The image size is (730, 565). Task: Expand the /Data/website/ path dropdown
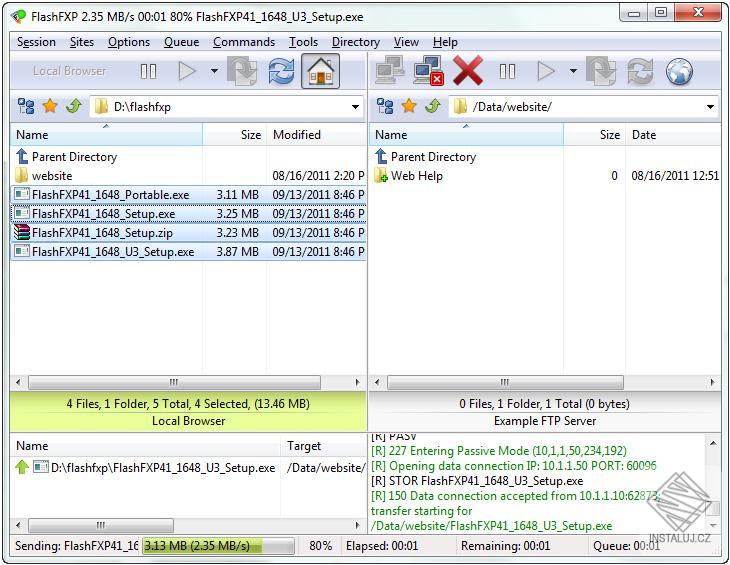(710, 107)
